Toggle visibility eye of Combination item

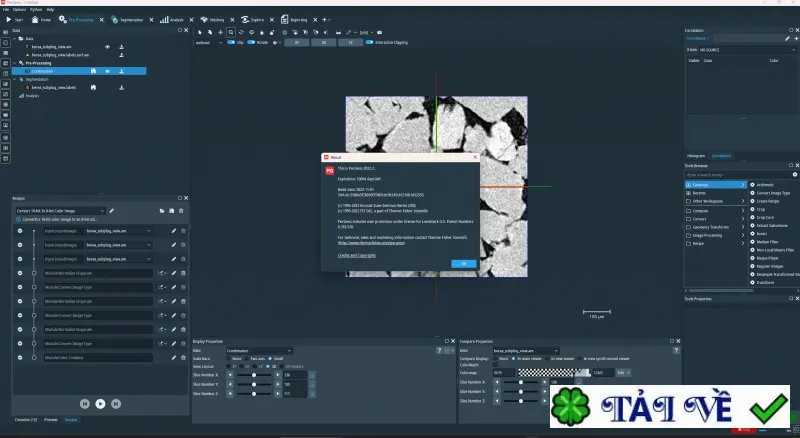107,71
